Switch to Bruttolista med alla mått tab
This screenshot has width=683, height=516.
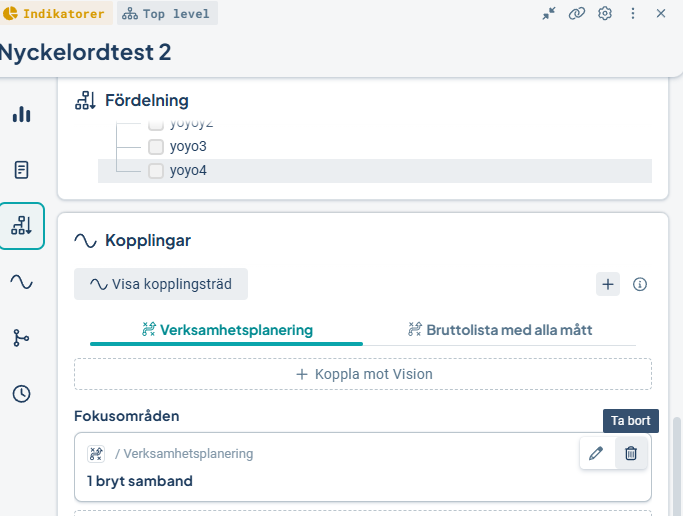pos(500,331)
